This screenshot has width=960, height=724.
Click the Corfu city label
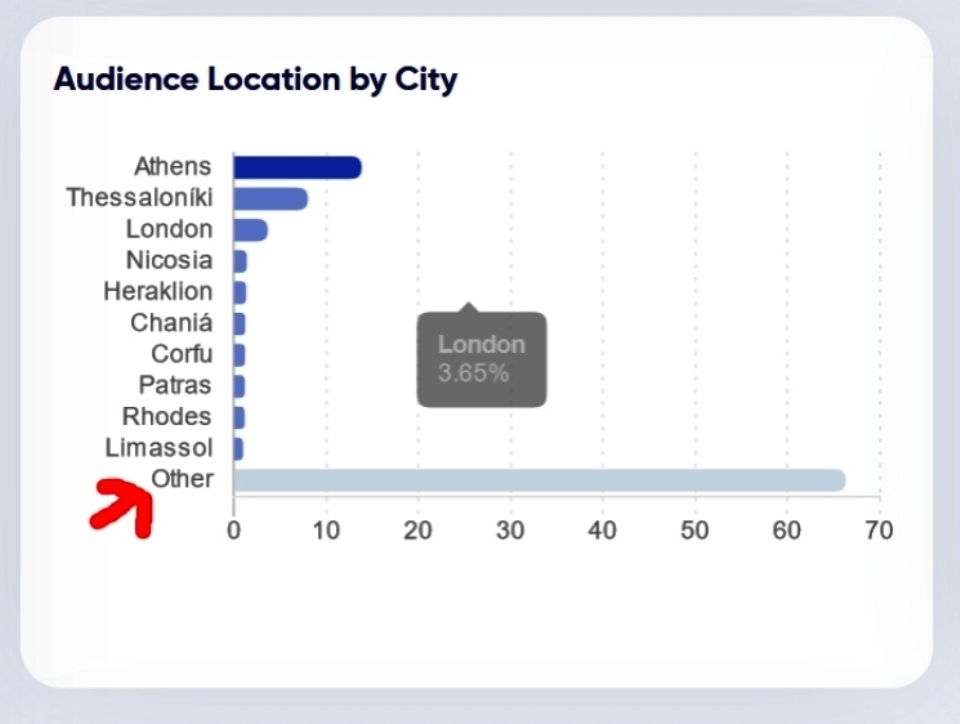point(182,354)
